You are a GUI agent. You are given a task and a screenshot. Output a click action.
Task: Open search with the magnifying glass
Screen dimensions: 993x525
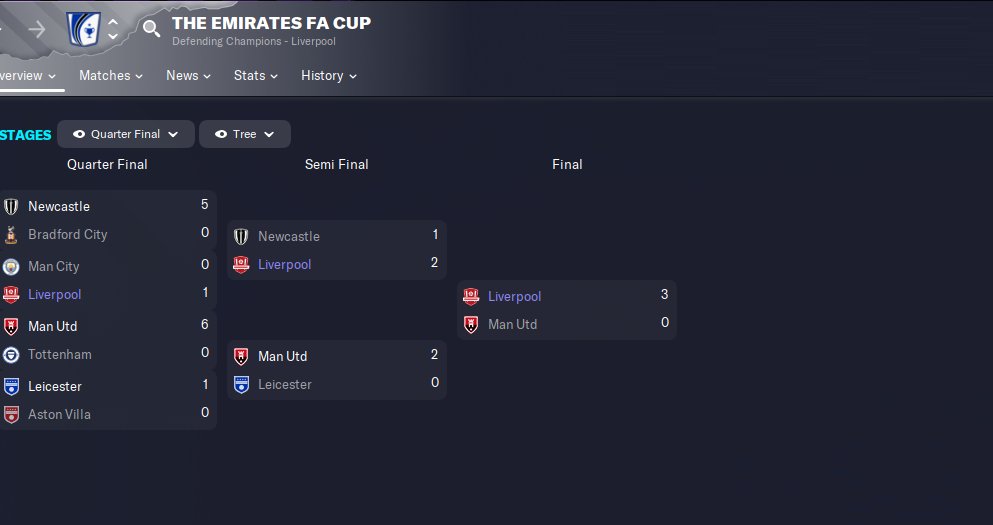[x=151, y=28]
